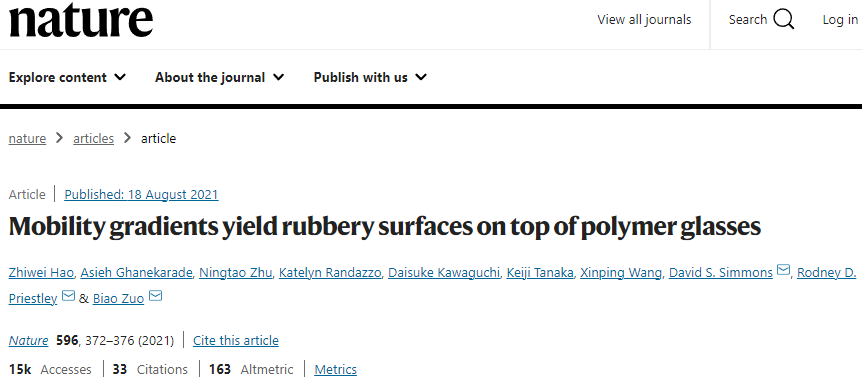Click the Nature logo
This screenshot has height=383, width=862.
(x=81, y=21)
